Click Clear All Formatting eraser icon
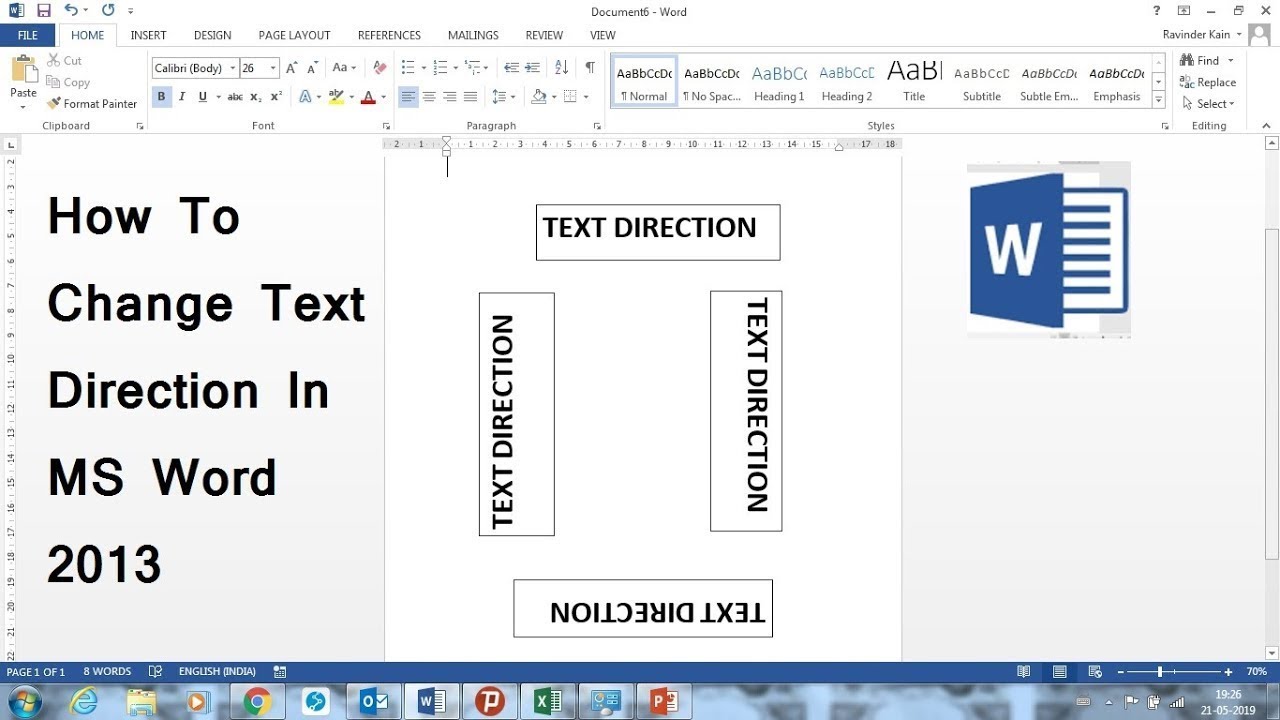The width and height of the screenshot is (1280, 720). 379,68
